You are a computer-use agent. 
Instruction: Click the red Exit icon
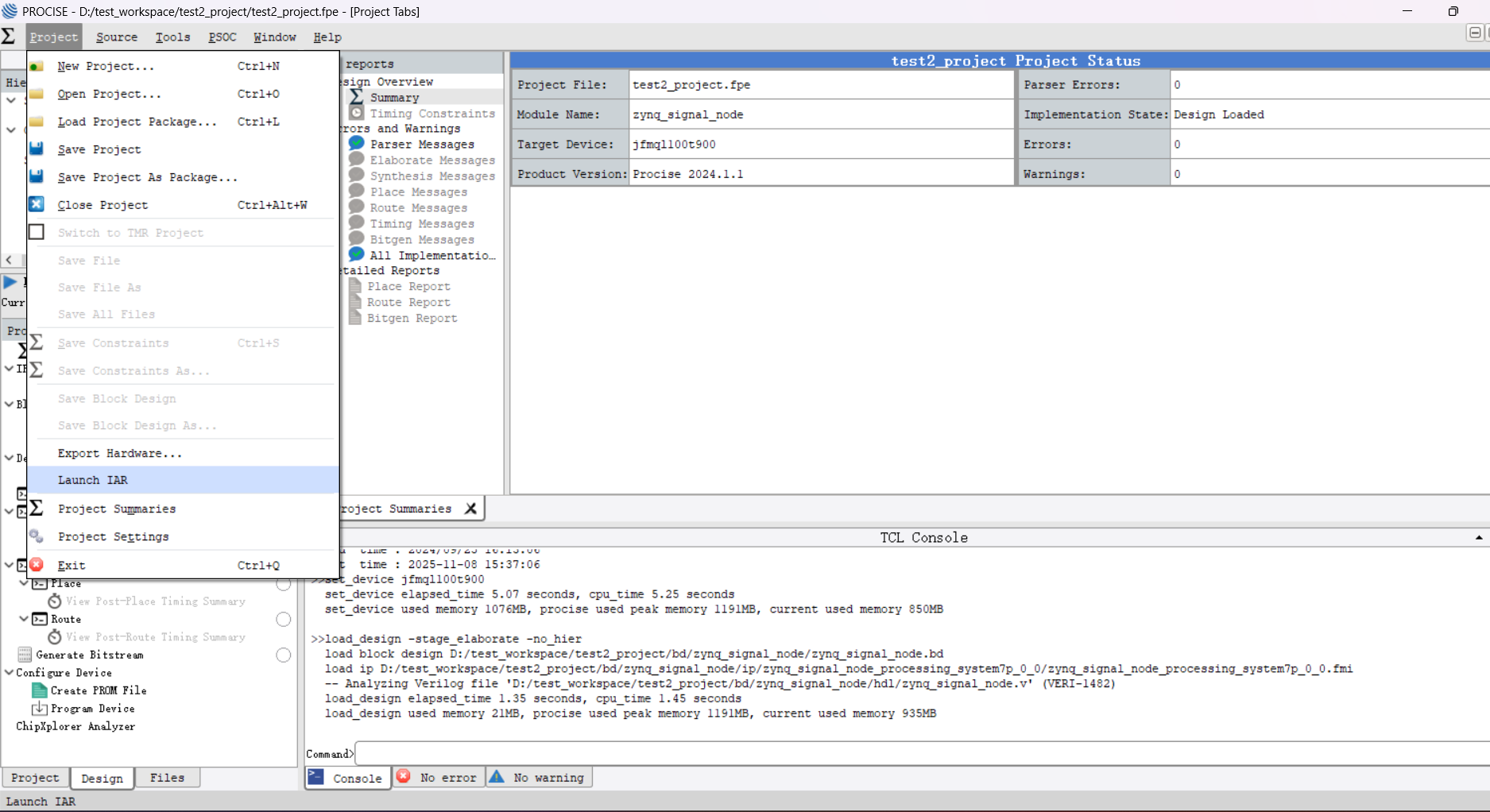37,565
